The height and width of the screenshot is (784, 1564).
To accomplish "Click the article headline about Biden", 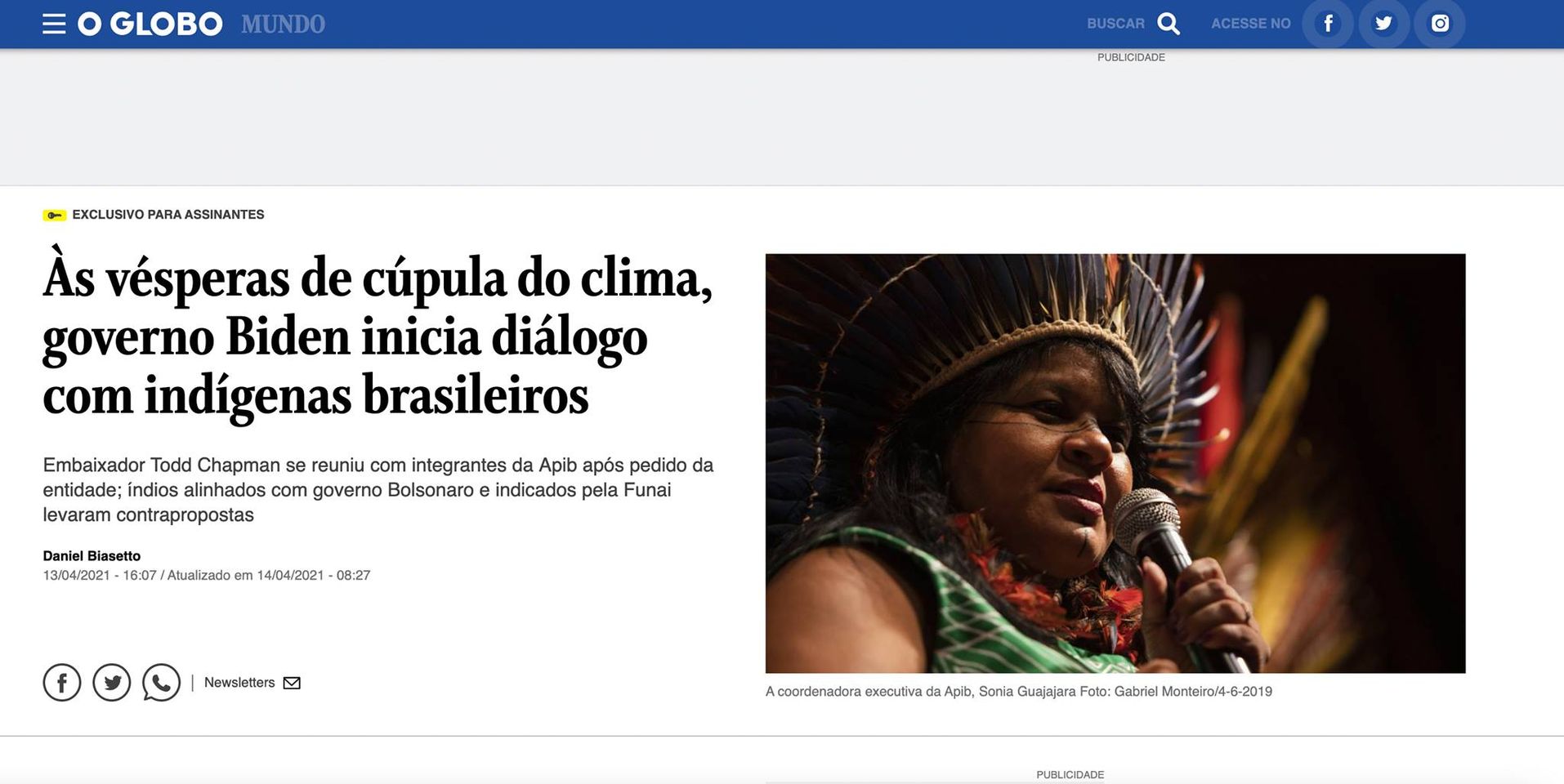I will click(x=378, y=336).
